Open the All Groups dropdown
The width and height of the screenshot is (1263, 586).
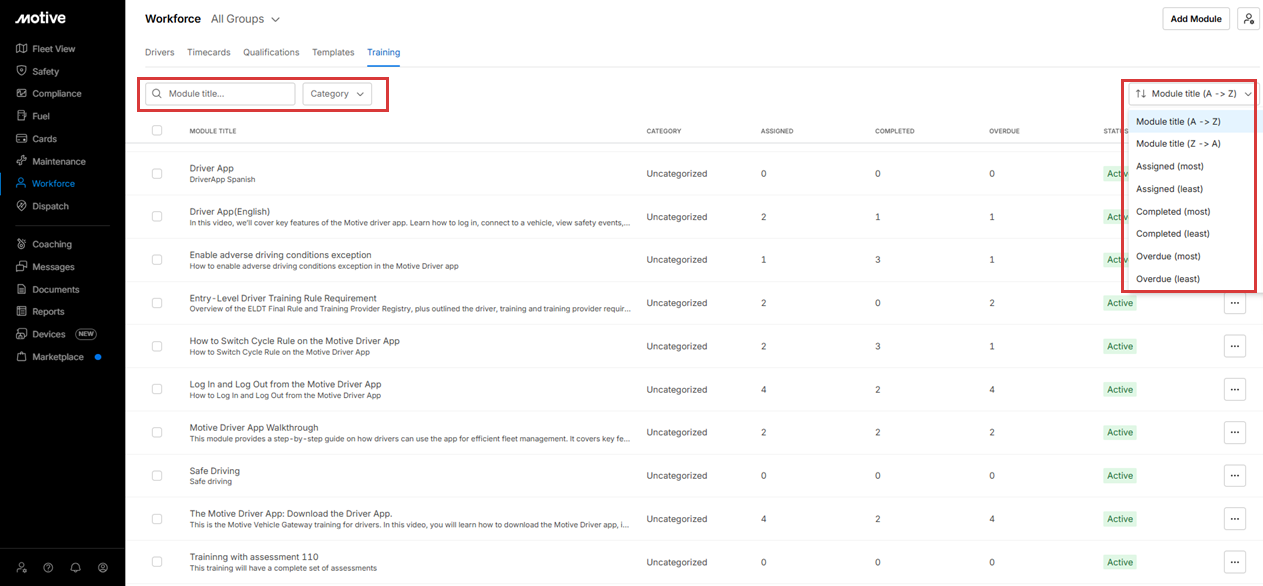[246, 19]
